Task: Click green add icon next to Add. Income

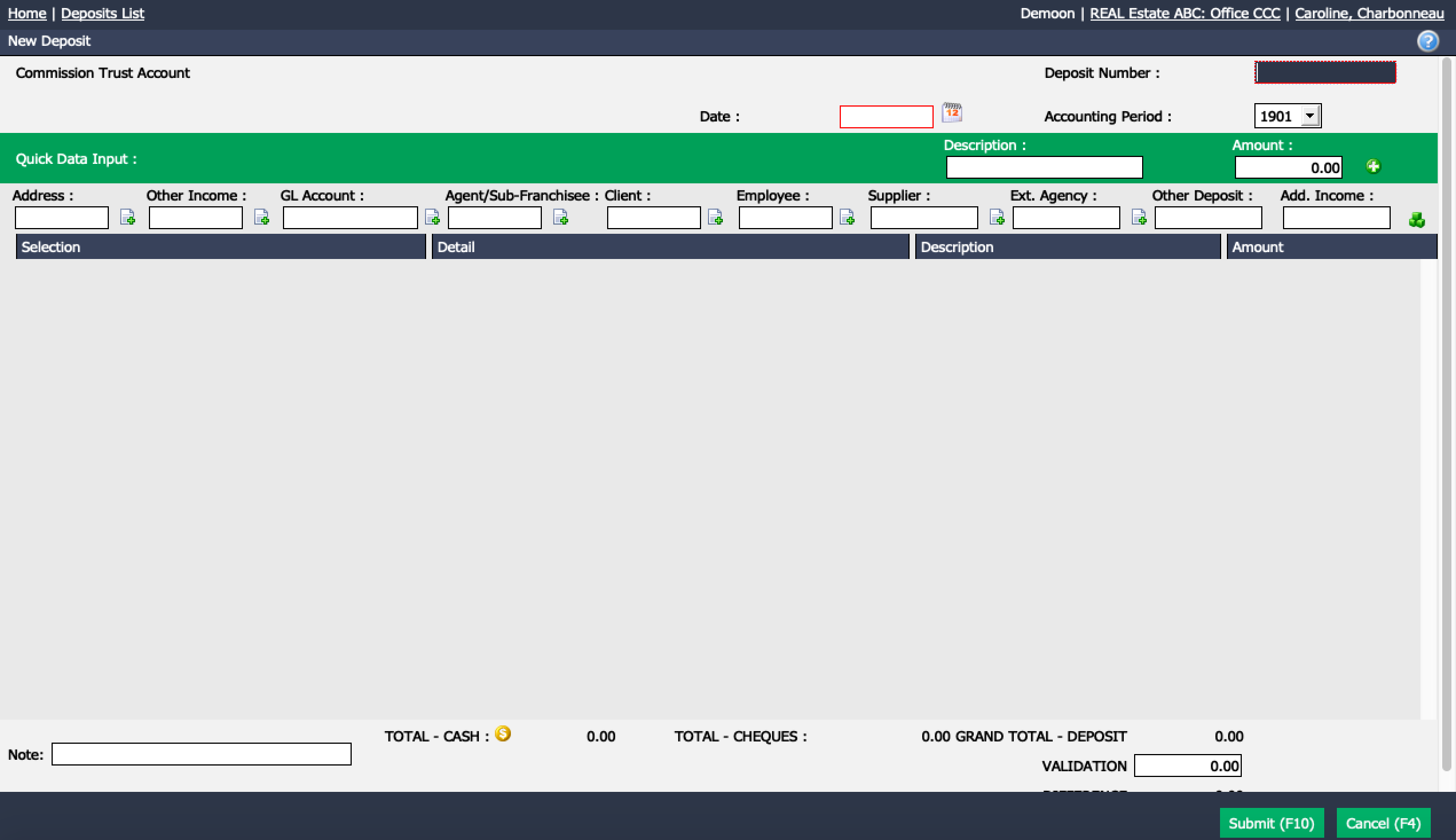Action: point(1417,220)
